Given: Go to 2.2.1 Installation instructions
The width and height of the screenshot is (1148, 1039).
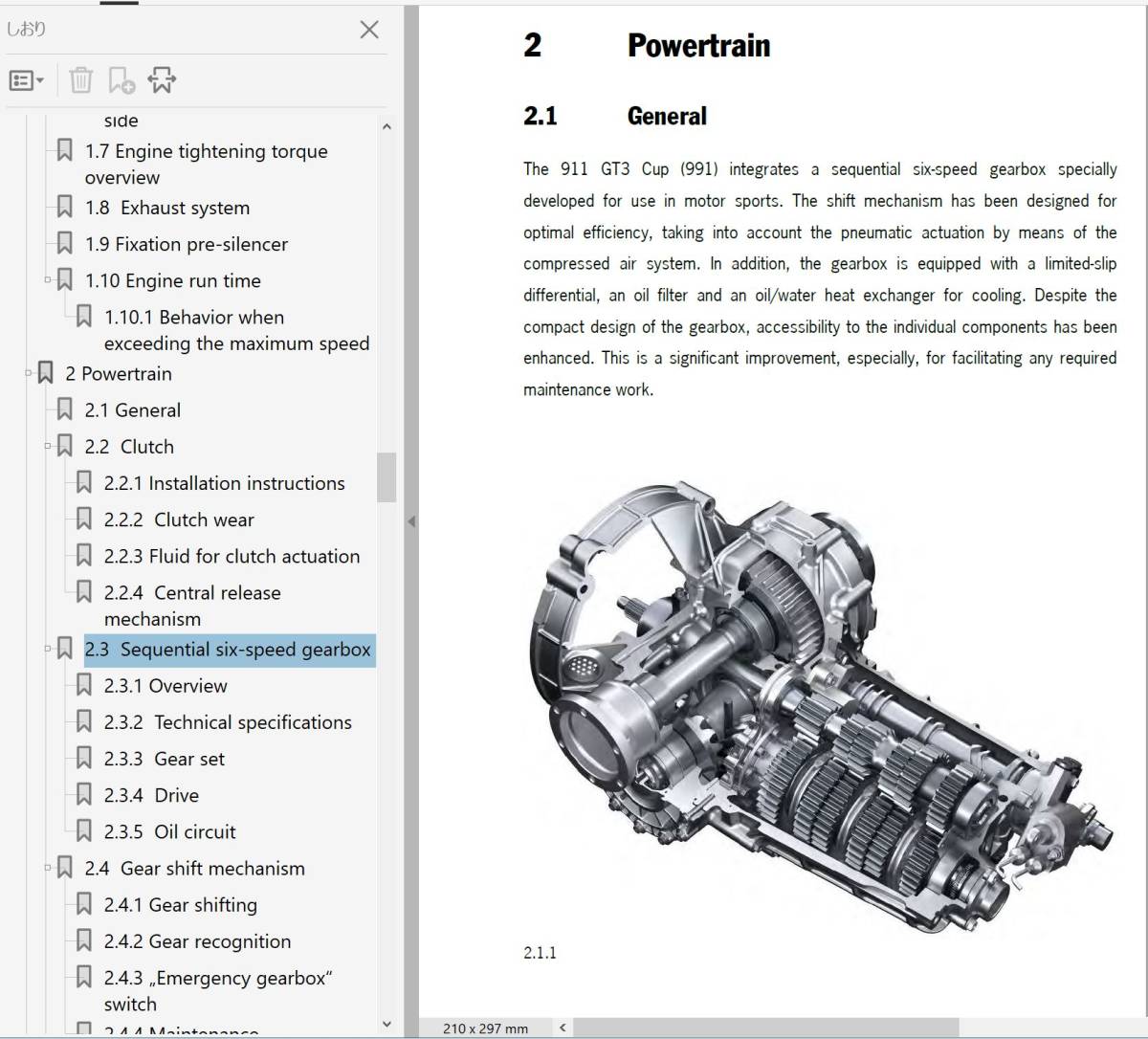Looking at the screenshot, I should click(x=224, y=483).
